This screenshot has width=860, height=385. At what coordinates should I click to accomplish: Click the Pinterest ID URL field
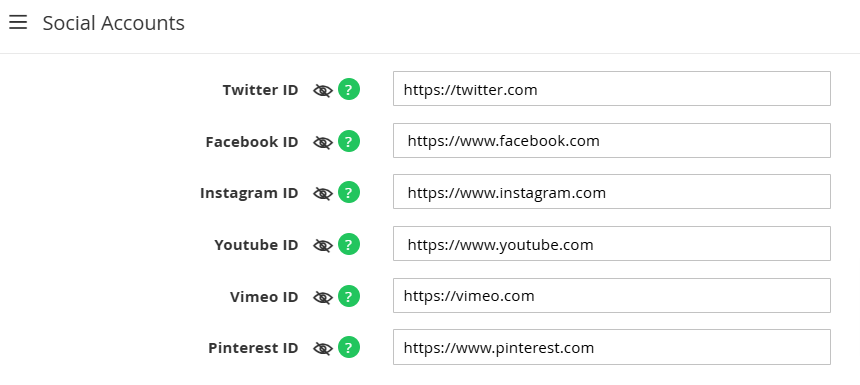(x=612, y=347)
